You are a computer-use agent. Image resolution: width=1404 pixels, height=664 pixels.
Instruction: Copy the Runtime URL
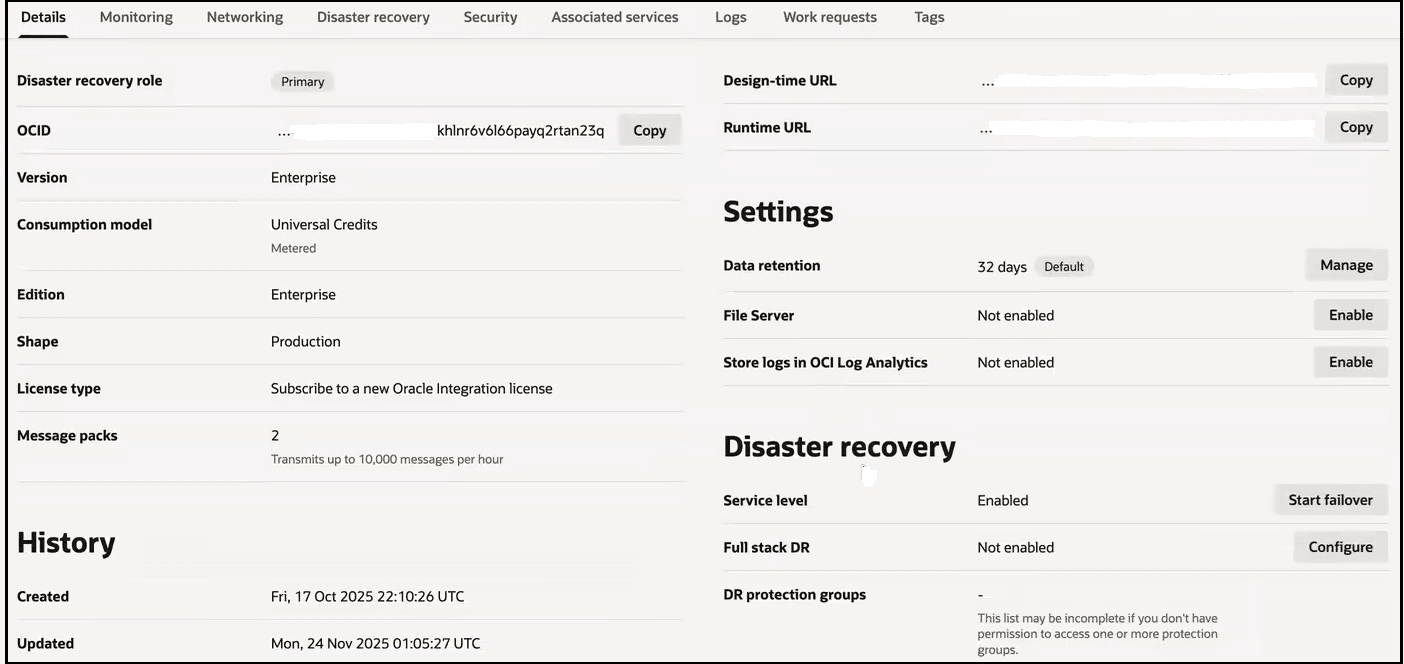[x=1356, y=127]
